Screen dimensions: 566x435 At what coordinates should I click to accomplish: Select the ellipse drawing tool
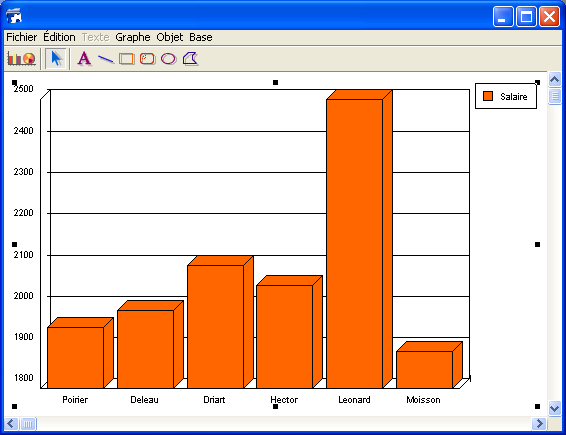coord(169,58)
